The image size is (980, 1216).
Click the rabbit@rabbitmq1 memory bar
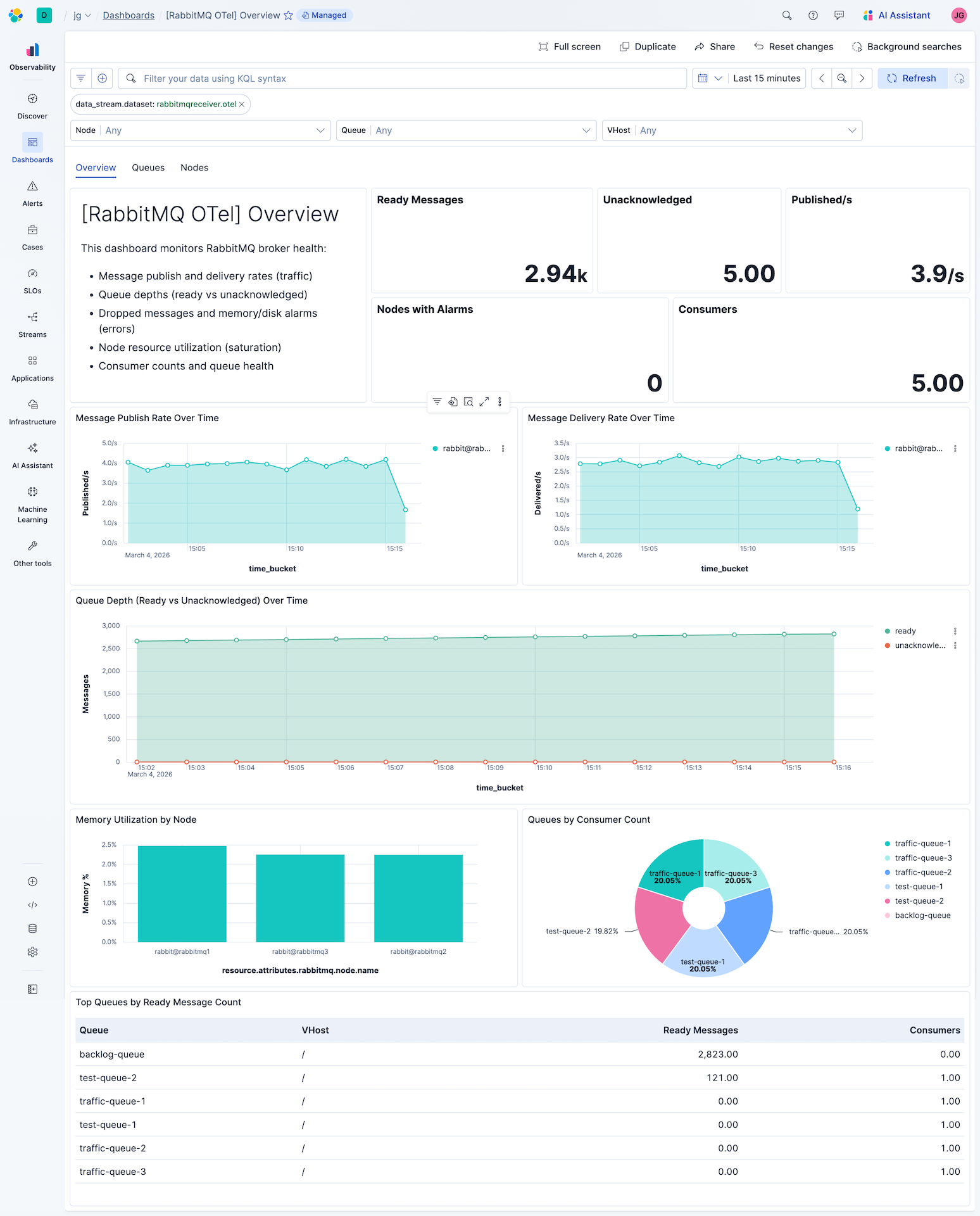182,894
